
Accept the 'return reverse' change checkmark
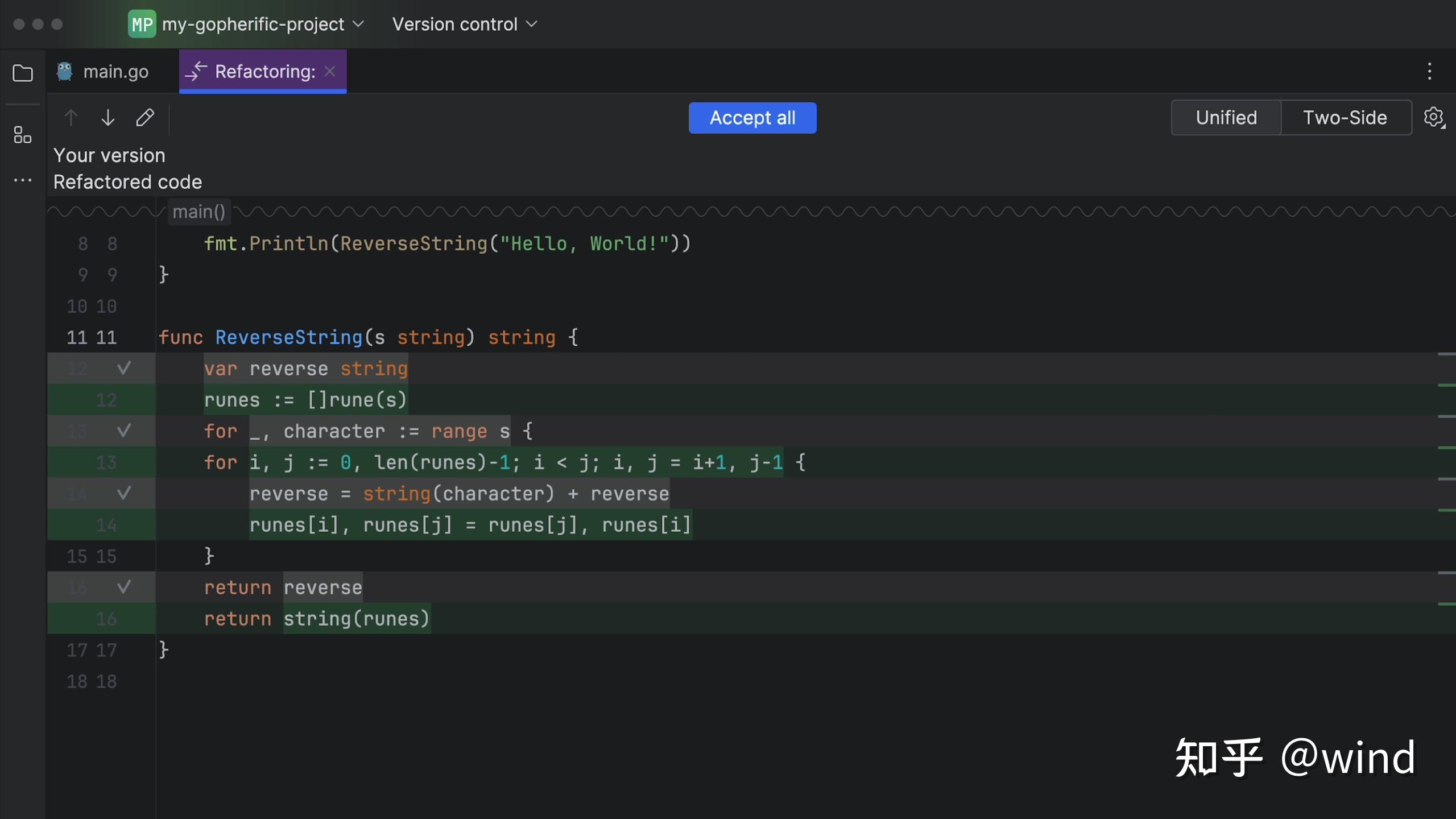(x=123, y=587)
